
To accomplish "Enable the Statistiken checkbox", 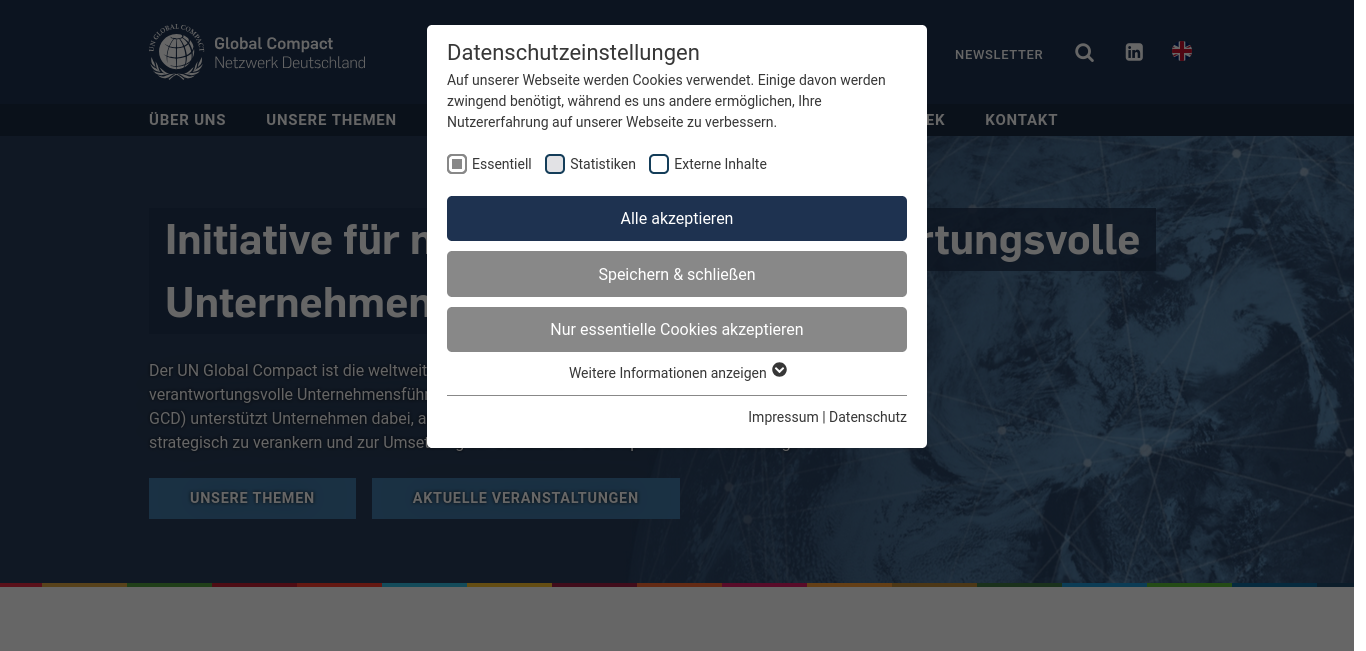I will [555, 164].
